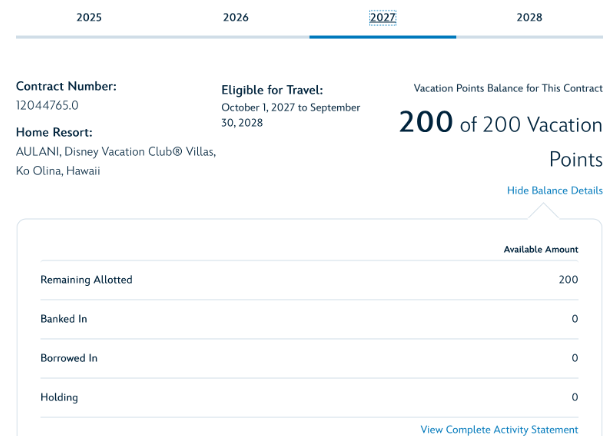This screenshot has width=612, height=436.
Task: Click the October 1, 2027 travel dates
Action: [x=290, y=115]
